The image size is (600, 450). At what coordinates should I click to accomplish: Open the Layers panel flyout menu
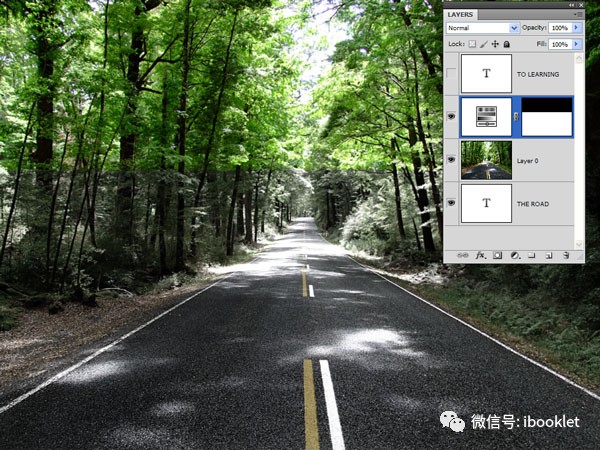pos(579,15)
